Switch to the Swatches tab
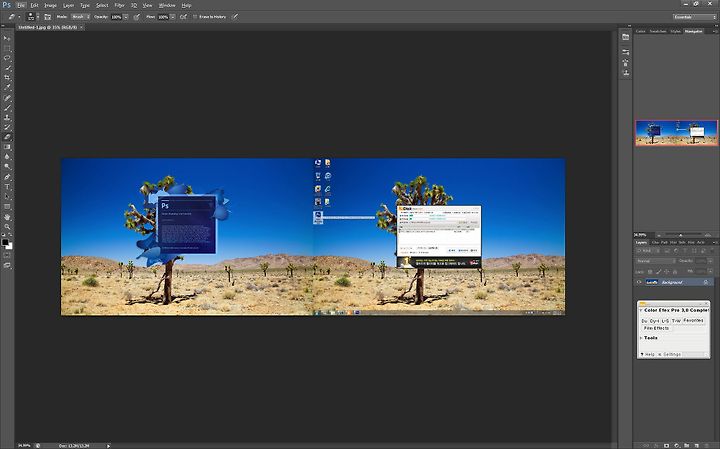Viewport: 720px width, 449px height. tap(658, 31)
